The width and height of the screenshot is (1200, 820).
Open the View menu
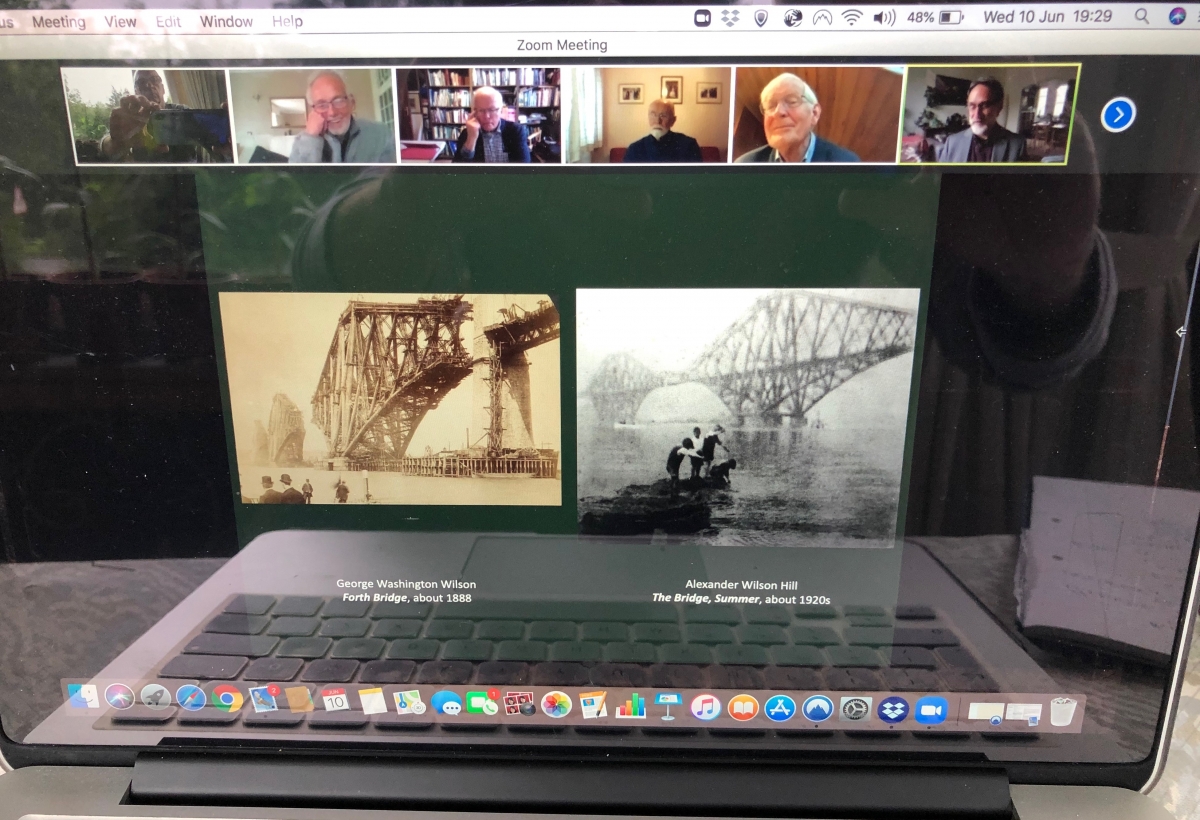pyautogui.click(x=120, y=21)
